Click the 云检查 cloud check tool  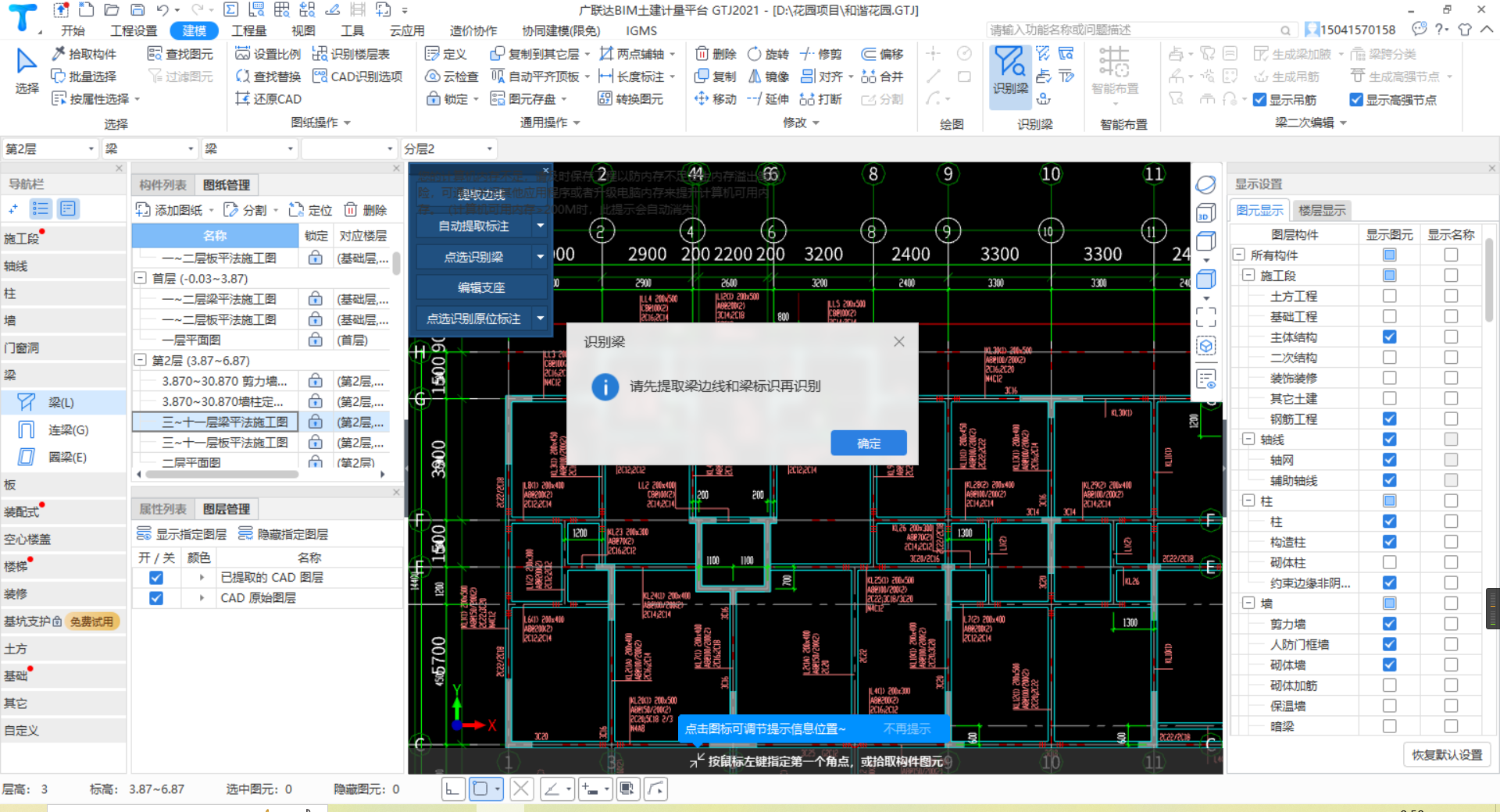(452, 77)
